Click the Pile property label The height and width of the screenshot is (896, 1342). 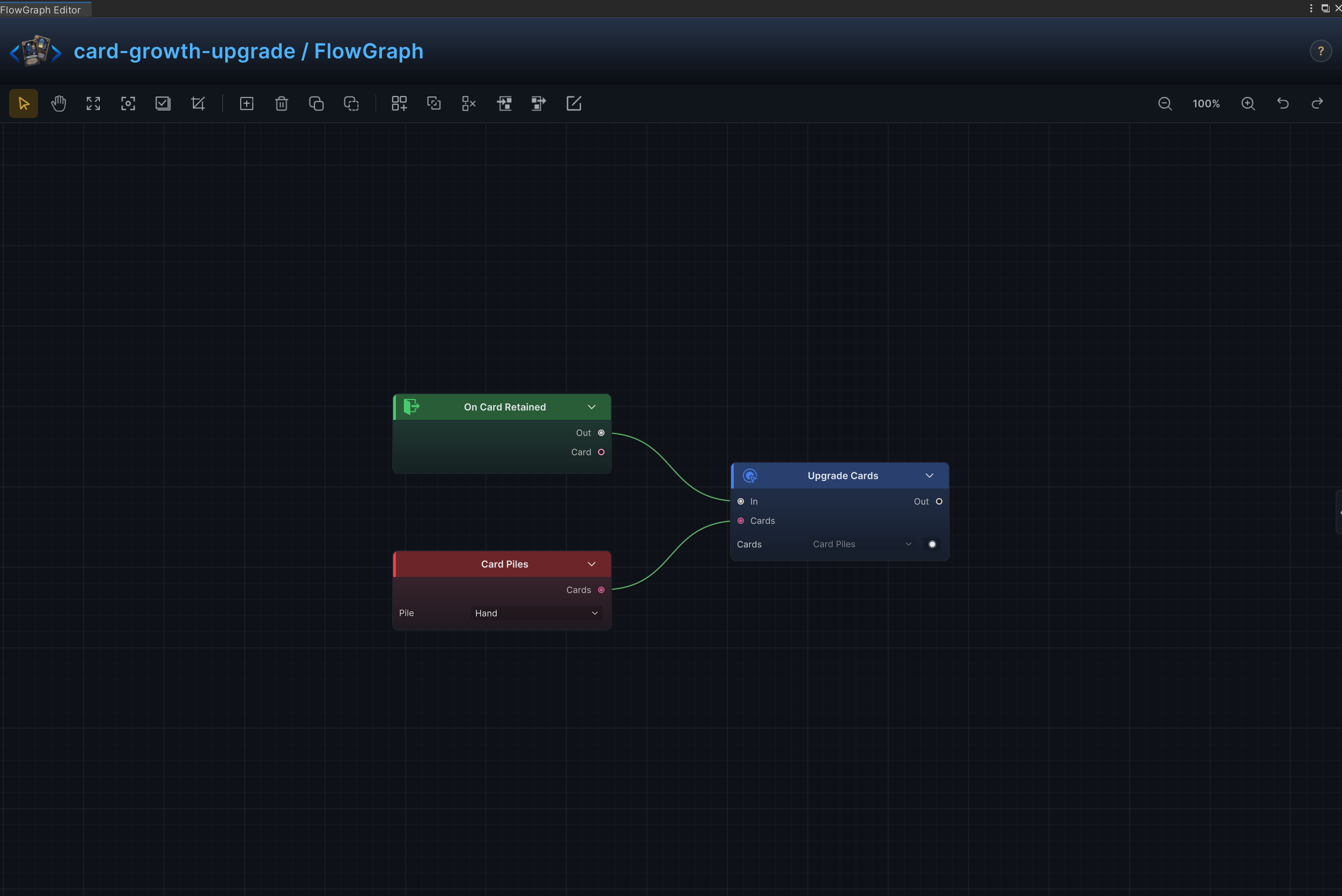[x=407, y=613]
